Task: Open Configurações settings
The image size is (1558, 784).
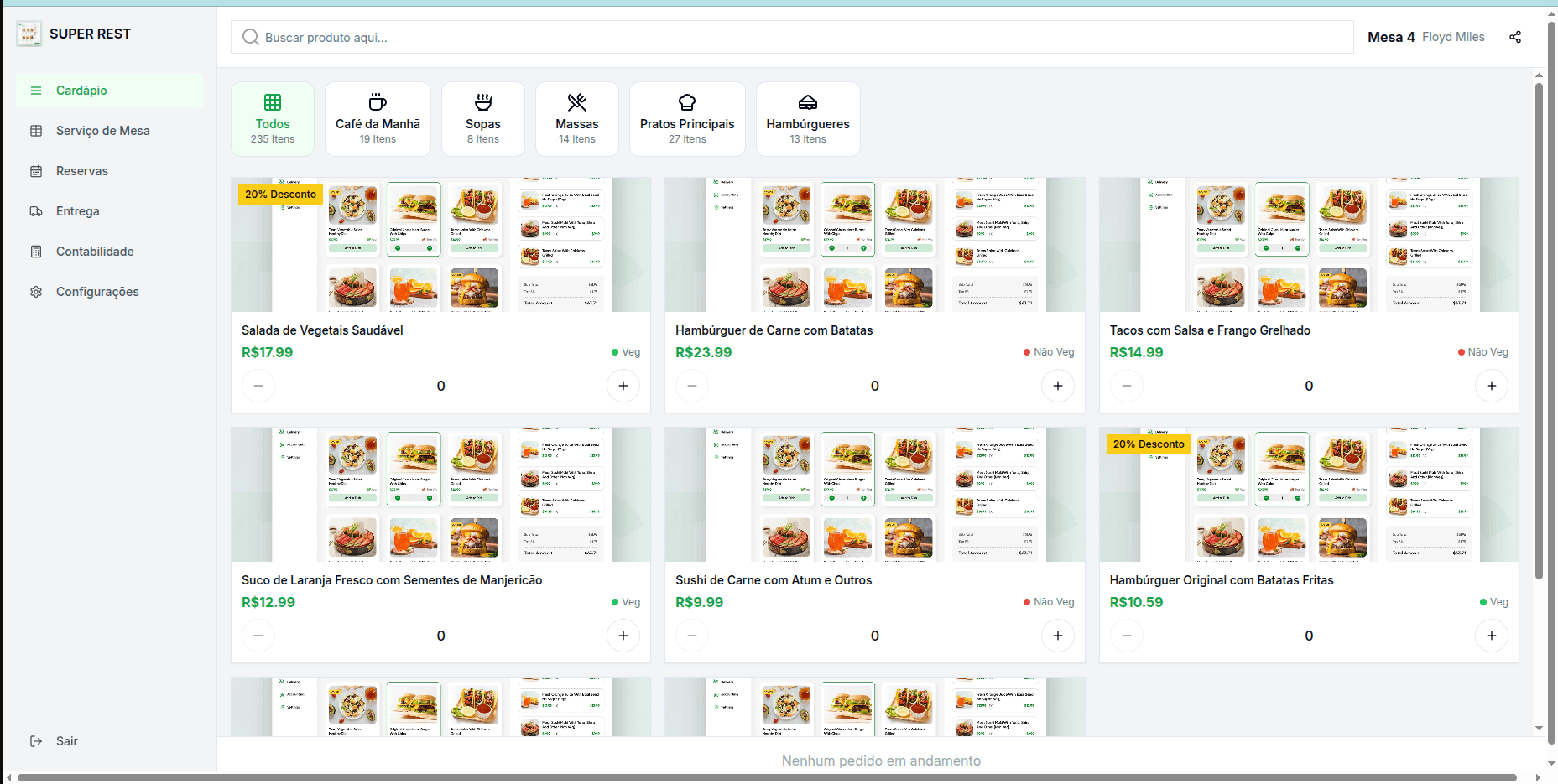Action: pos(96,292)
